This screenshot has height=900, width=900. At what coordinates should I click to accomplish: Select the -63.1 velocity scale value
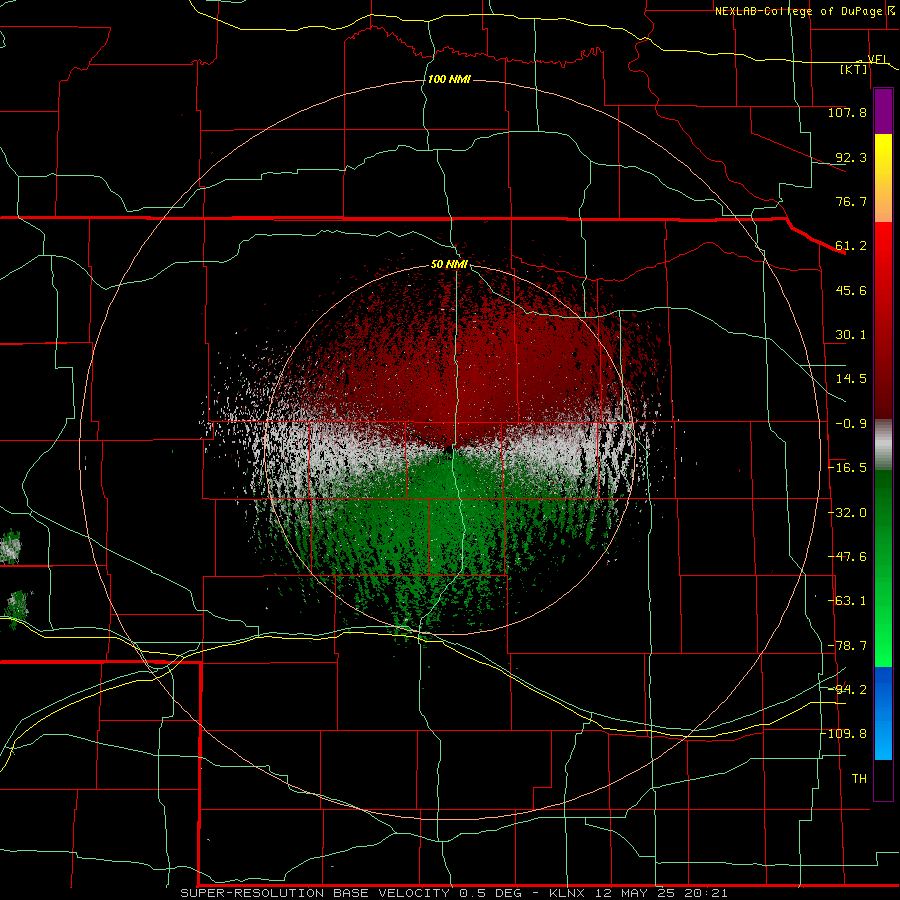click(x=847, y=601)
